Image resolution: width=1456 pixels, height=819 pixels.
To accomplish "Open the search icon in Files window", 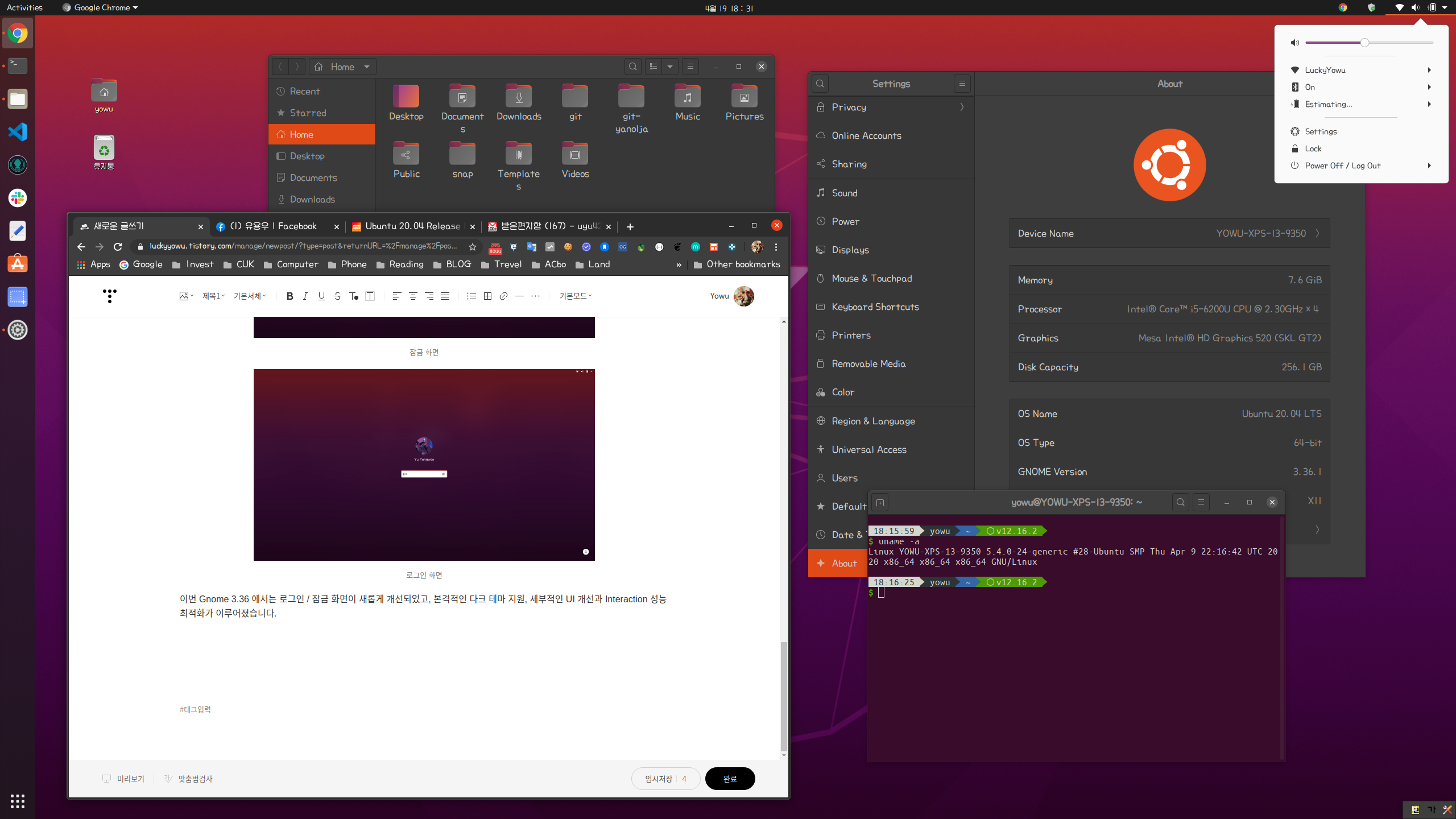I will tap(632, 67).
